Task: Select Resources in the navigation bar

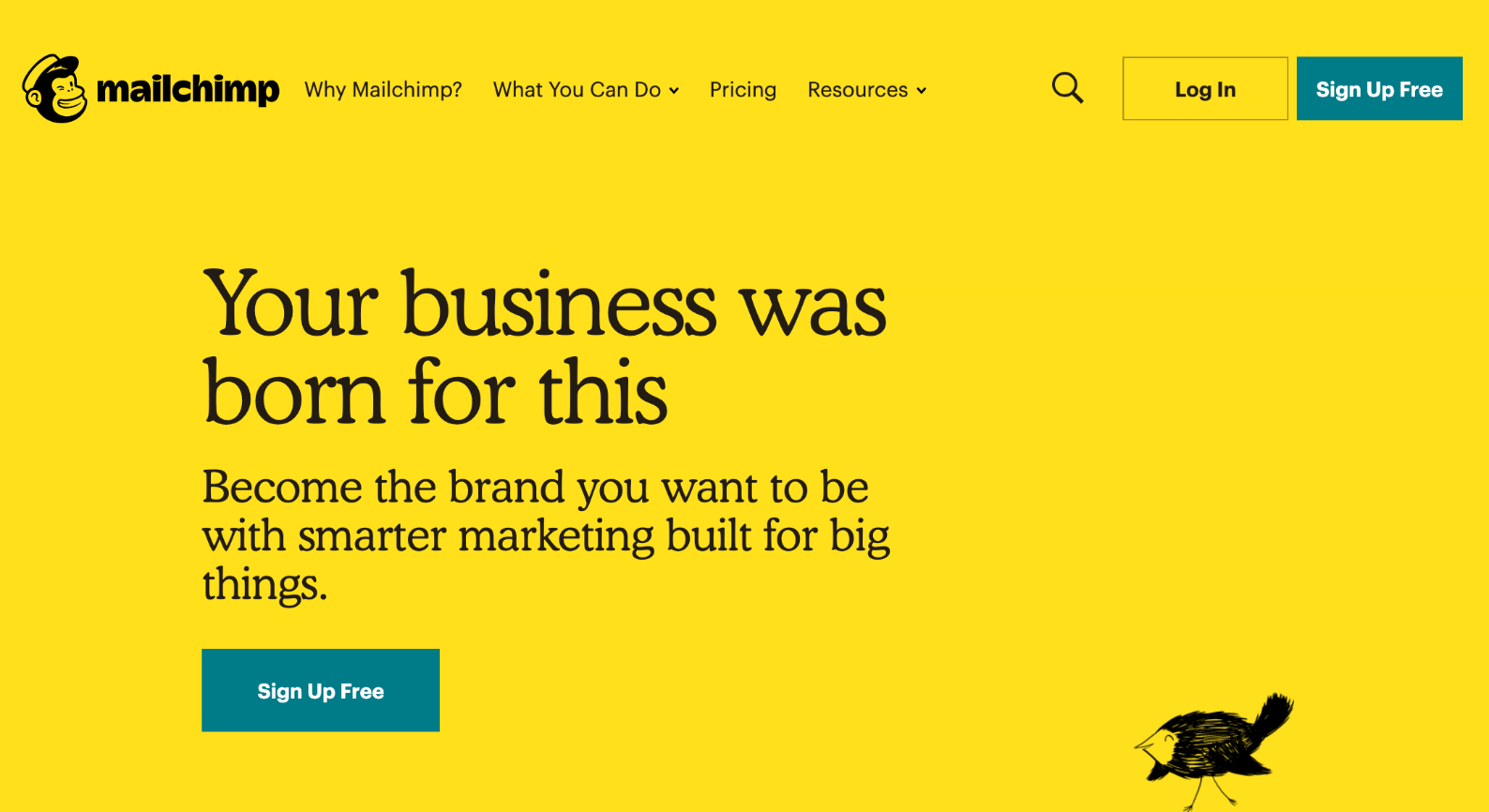Action: click(x=858, y=89)
